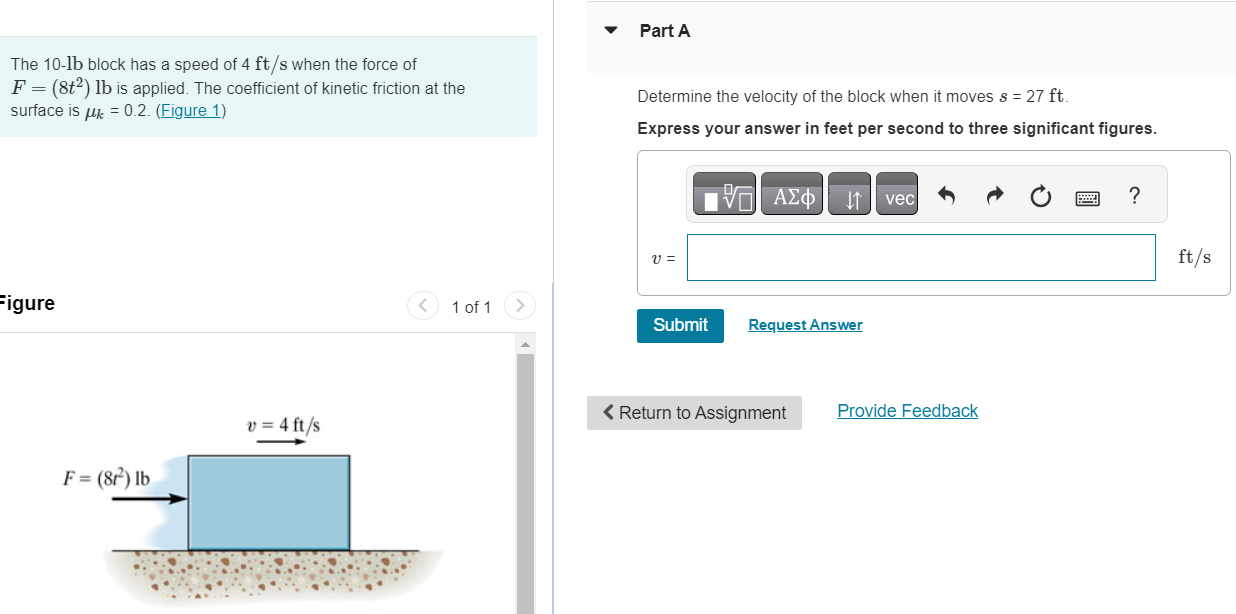Image resolution: width=1236 pixels, height=614 pixels.
Task: Redo entry with right arrow icon
Action: [x=994, y=198]
